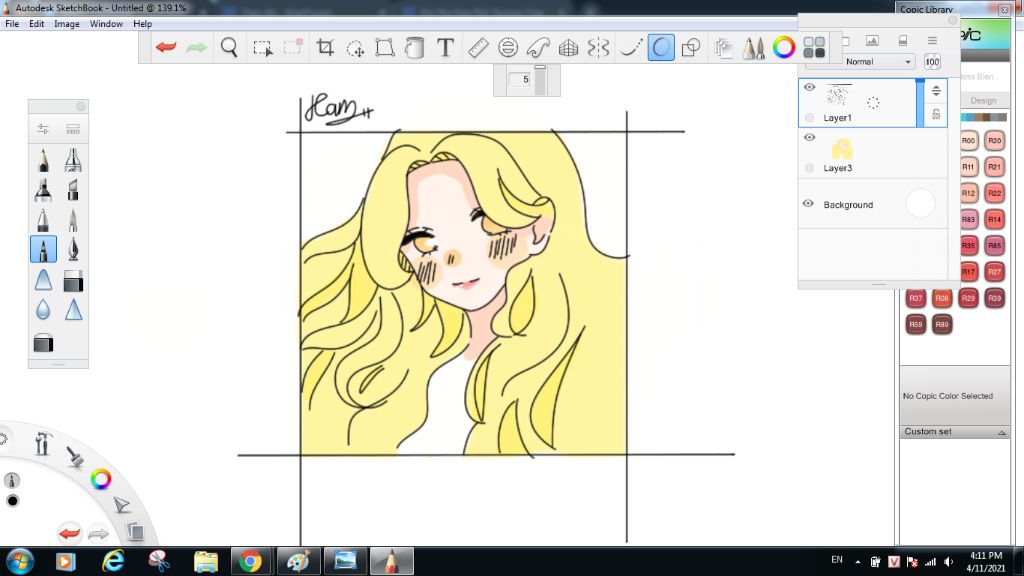Click the add image layer button

click(x=872, y=40)
